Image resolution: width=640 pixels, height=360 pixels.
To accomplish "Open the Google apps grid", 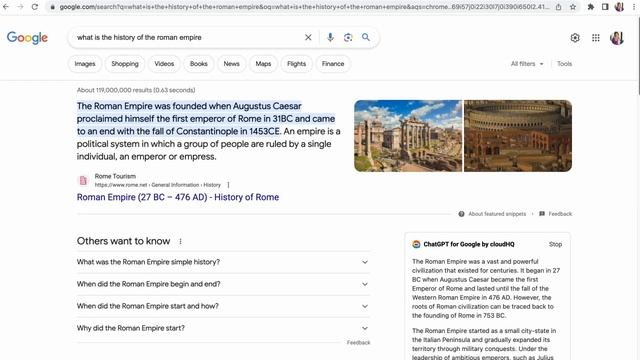I will (596, 38).
